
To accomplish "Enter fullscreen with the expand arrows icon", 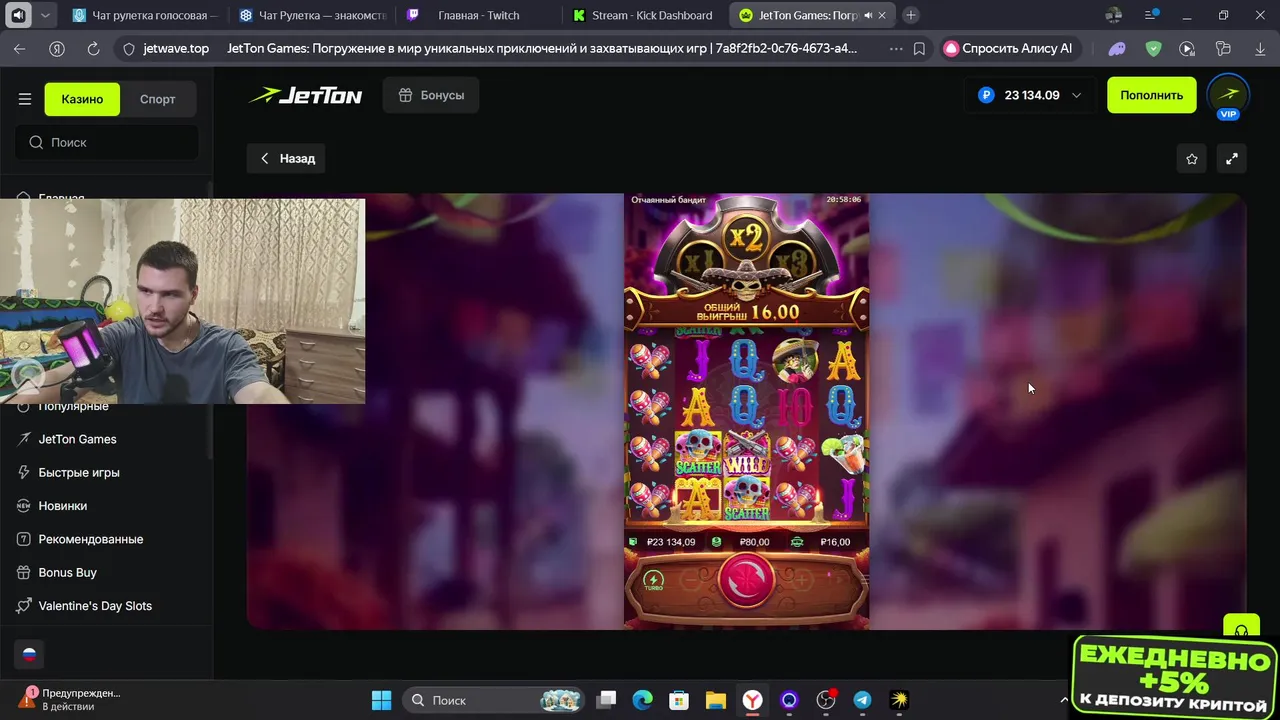I will 1232,158.
